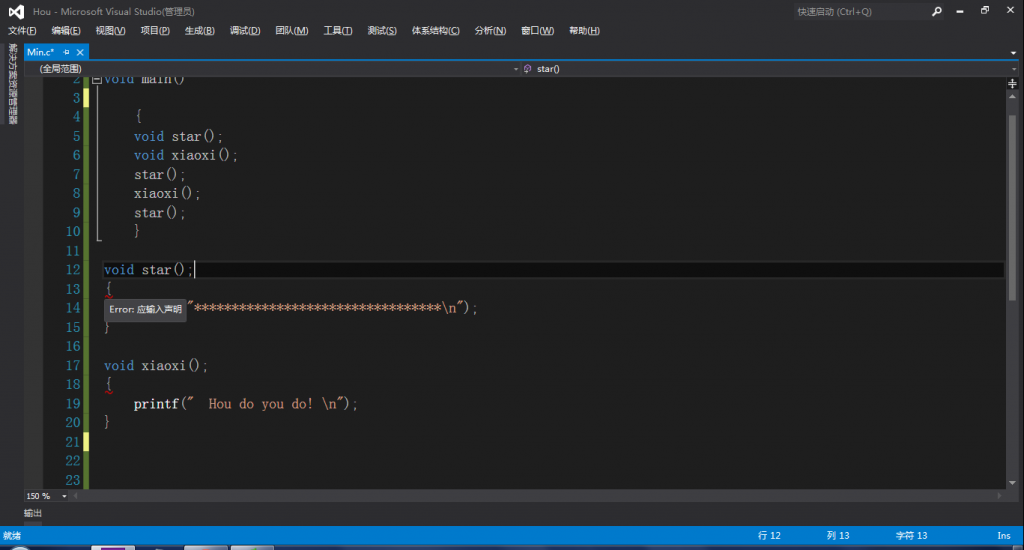Image resolution: width=1024 pixels, height=550 pixels.
Task: Open the 团队(M) menu
Action: 291,31
